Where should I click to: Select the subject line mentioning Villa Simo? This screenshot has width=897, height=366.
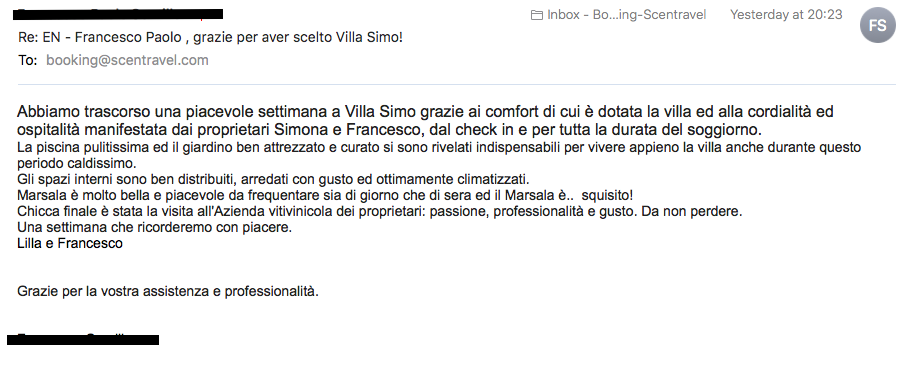pyautogui.click(x=211, y=38)
